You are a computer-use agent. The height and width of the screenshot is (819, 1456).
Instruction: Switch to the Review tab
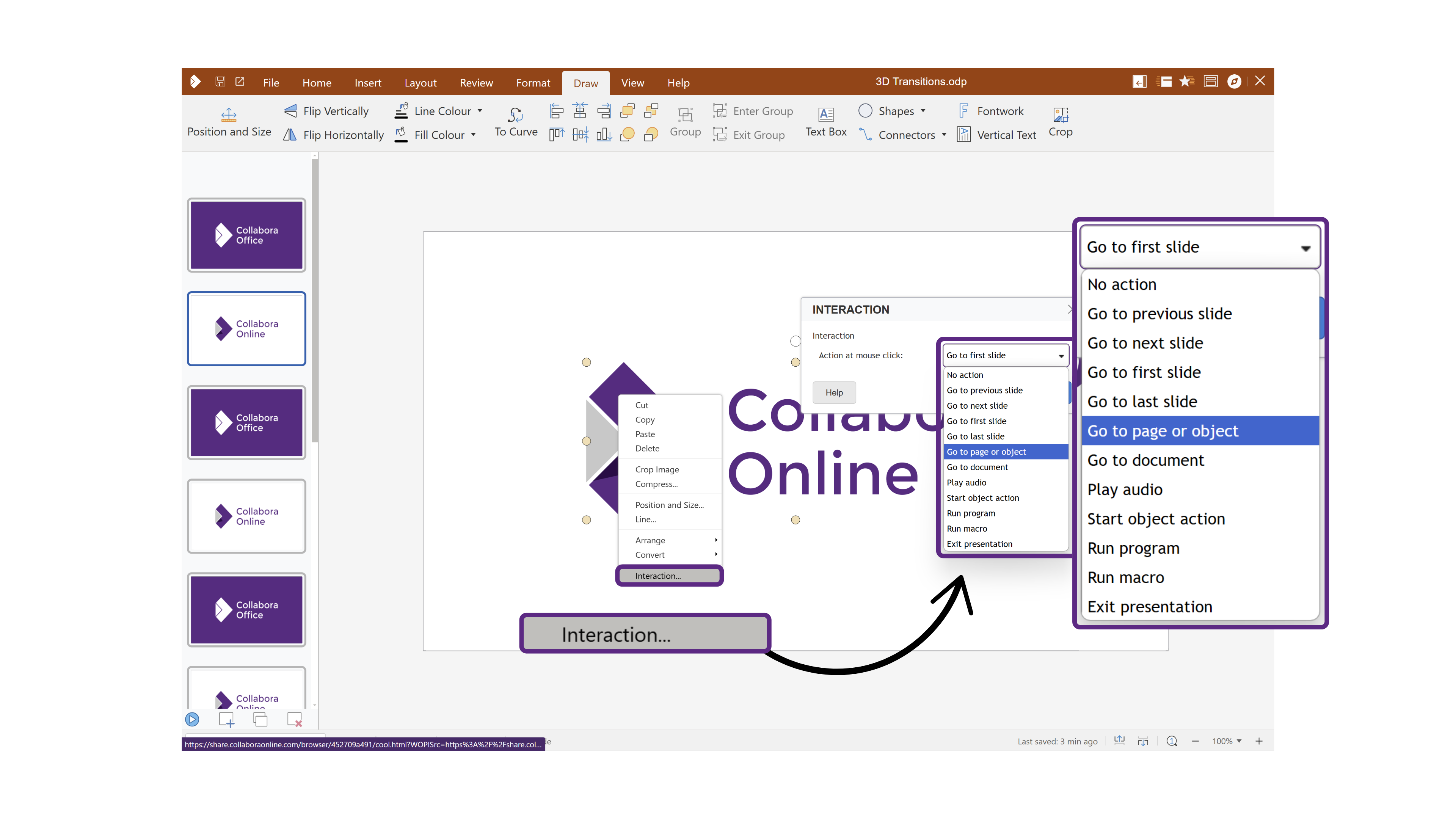476,83
